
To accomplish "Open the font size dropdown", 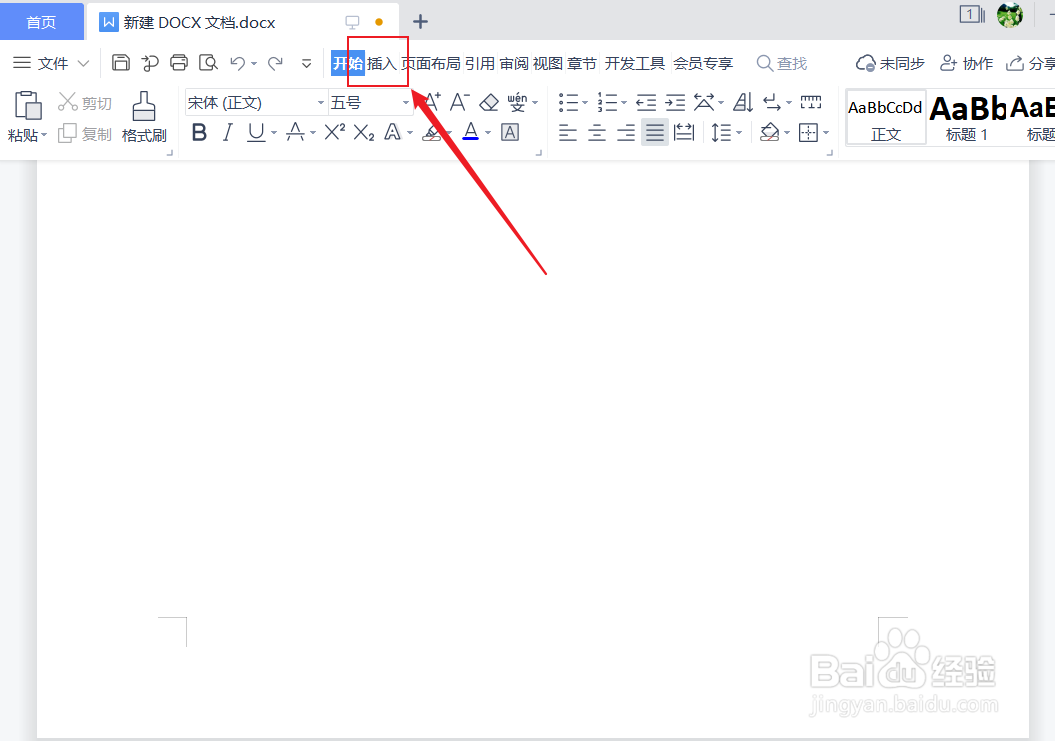I will click(x=406, y=103).
